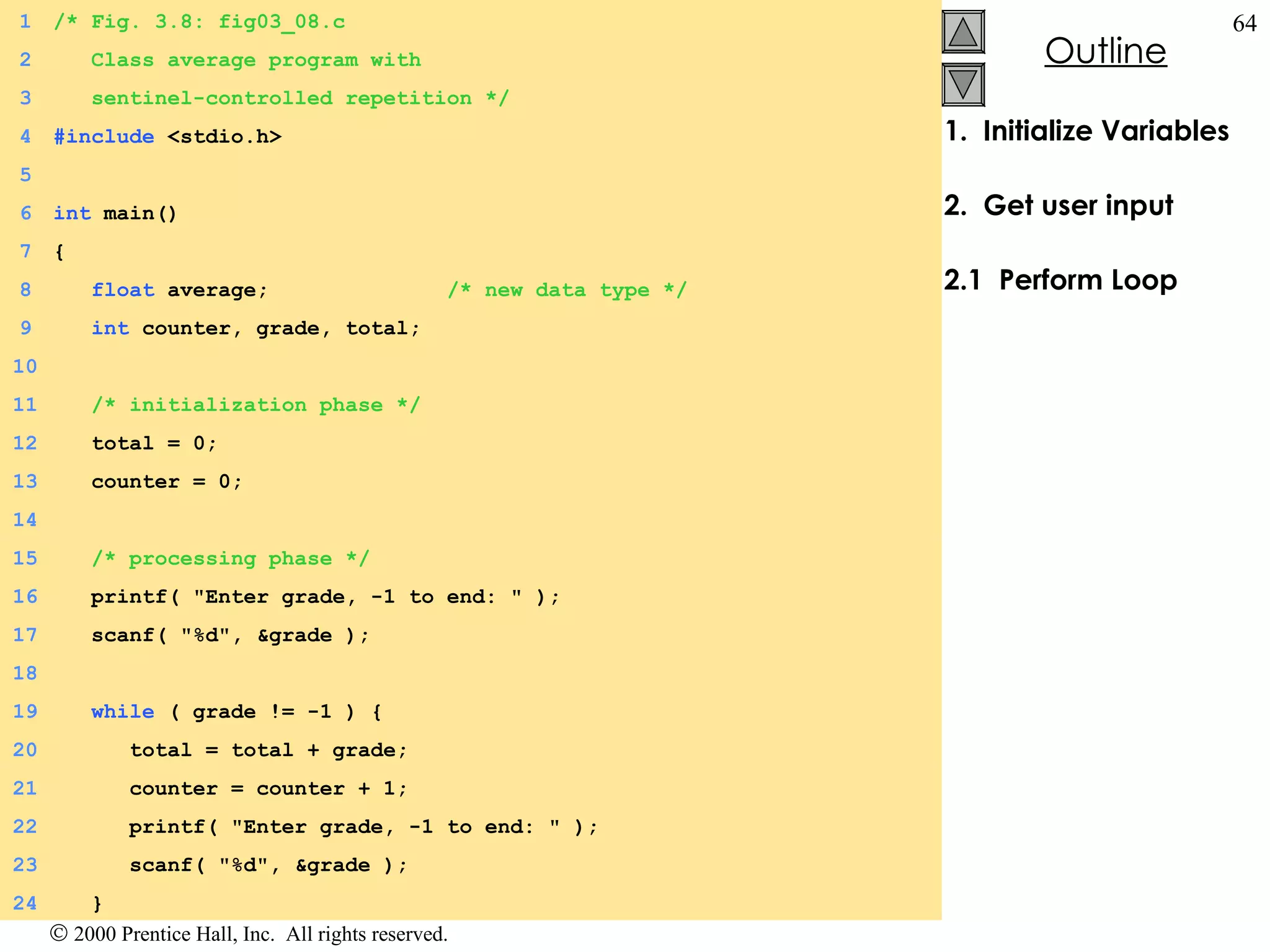Click the '/* processing phase */' comment
Screen dimensions: 1270x952
230,559
